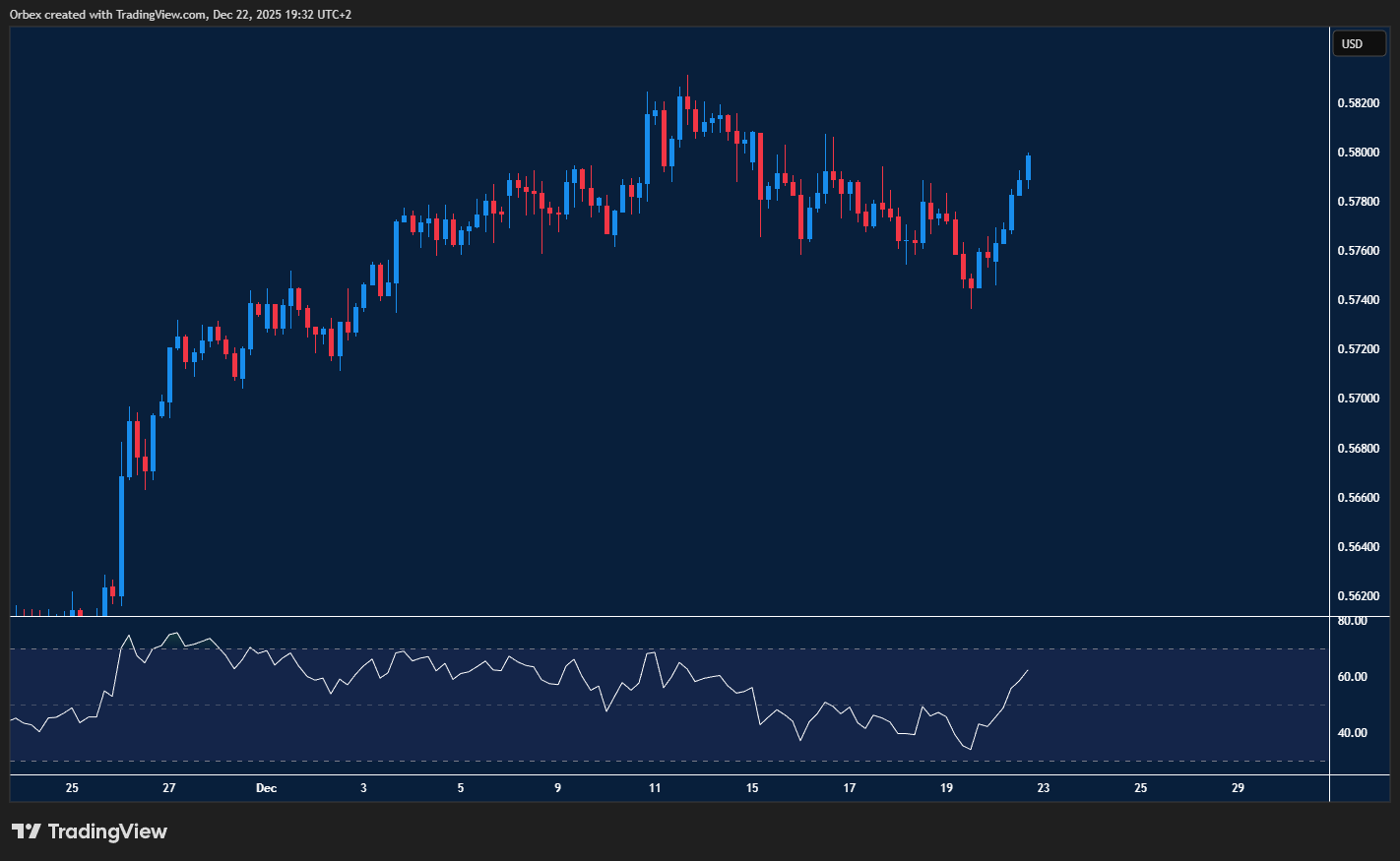
Task: Select the 60.00 RSI scale label
Action: point(1352,677)
